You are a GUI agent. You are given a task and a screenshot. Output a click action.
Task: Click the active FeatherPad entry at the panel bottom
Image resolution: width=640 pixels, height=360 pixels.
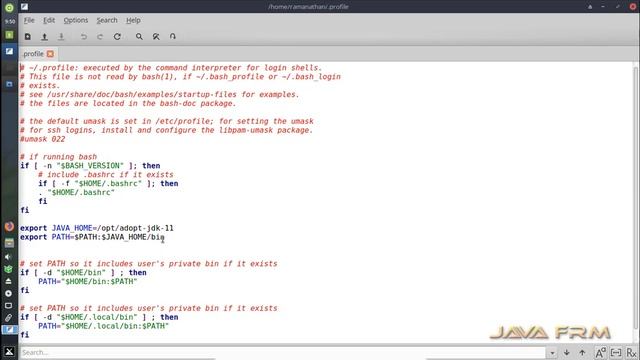[9, 329]
